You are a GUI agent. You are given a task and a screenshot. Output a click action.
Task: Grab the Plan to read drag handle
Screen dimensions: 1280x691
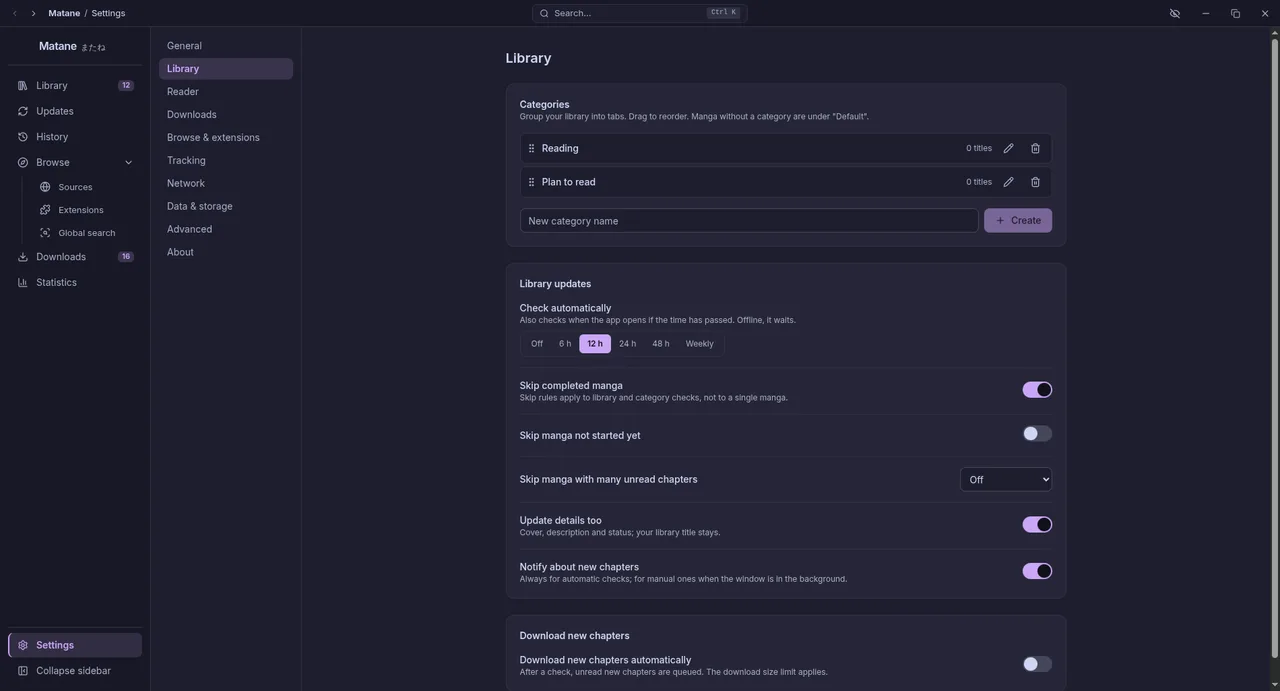tap(531, 182)
